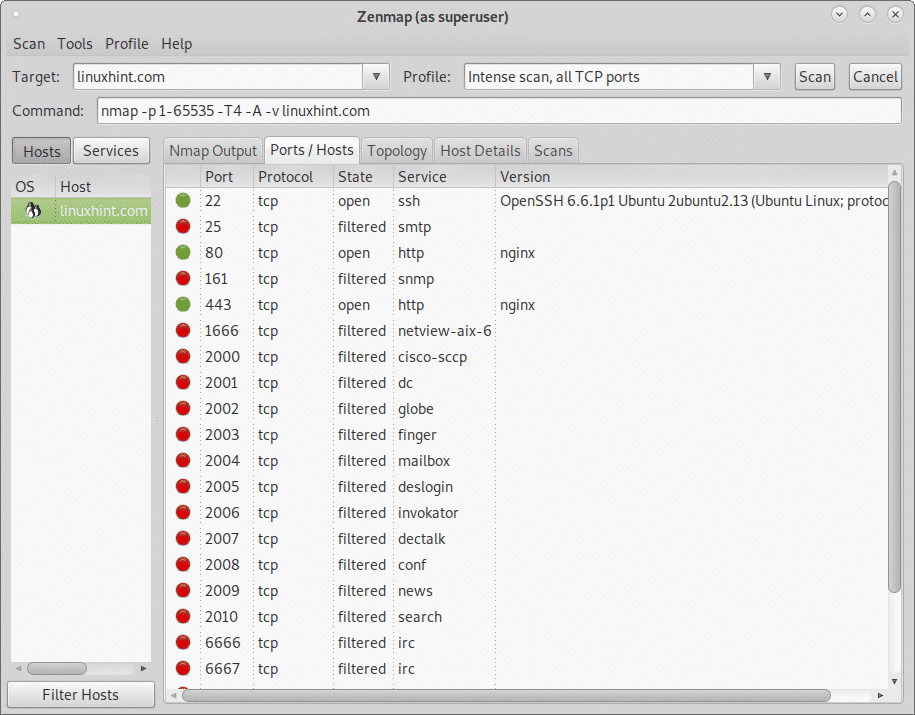This screenshot has height=715, width=915.
Task: Click the vertical scrollbar of ports table
Action: pos(894,386)
